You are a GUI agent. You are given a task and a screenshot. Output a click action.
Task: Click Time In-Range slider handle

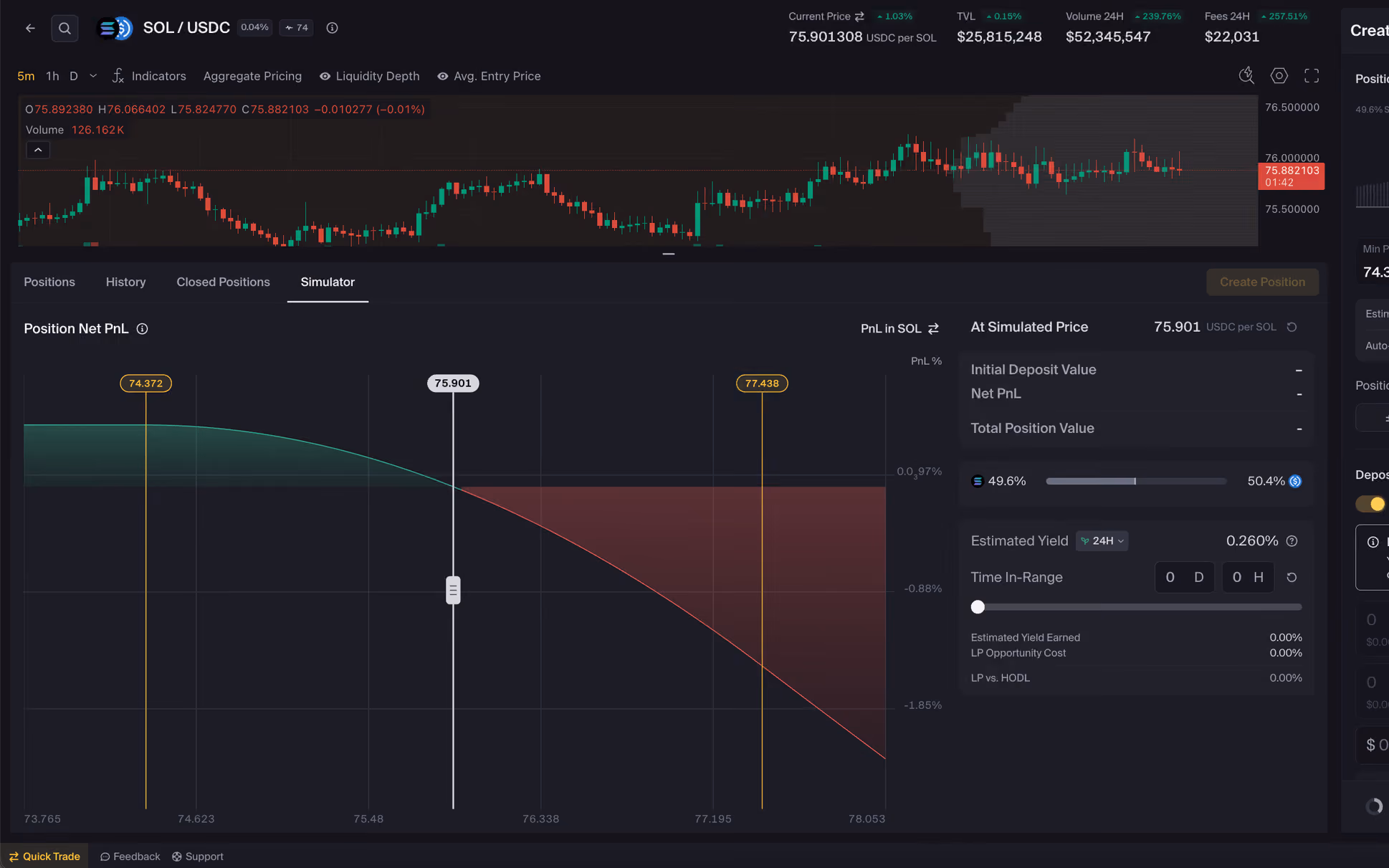[x=978, y=607]
